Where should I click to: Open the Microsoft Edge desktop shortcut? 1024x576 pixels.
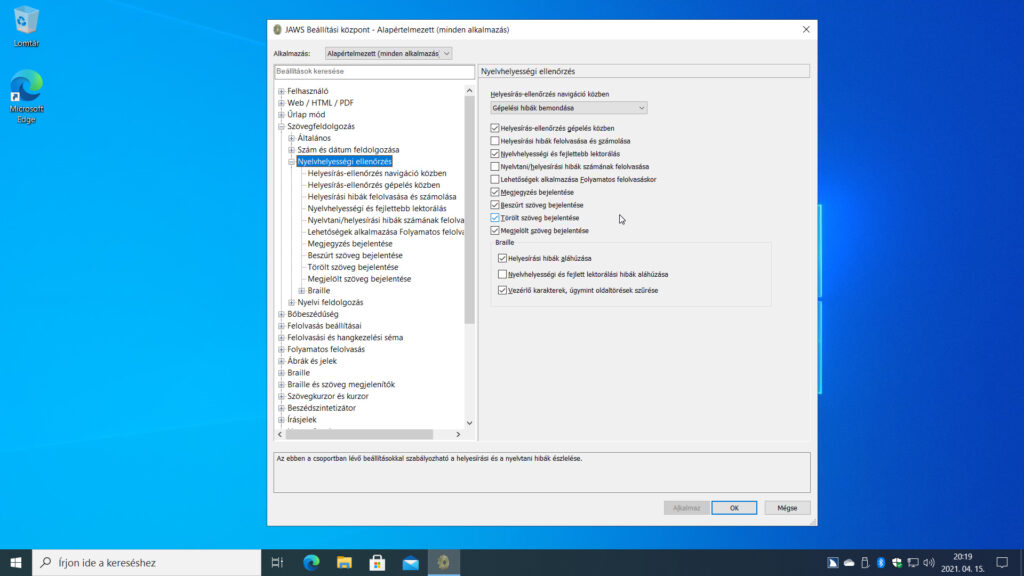tap(26, 96)
